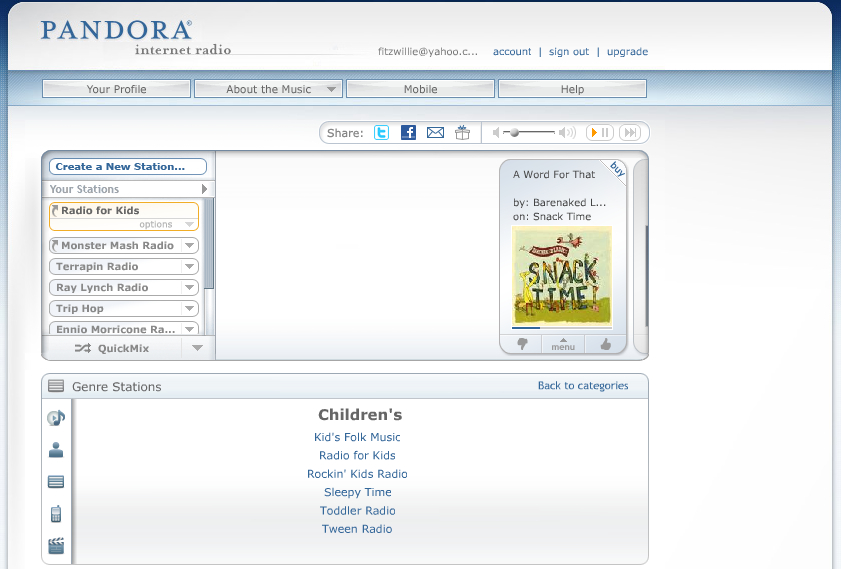
Task: Play the Trip Hop station
Action: point(80,308)
